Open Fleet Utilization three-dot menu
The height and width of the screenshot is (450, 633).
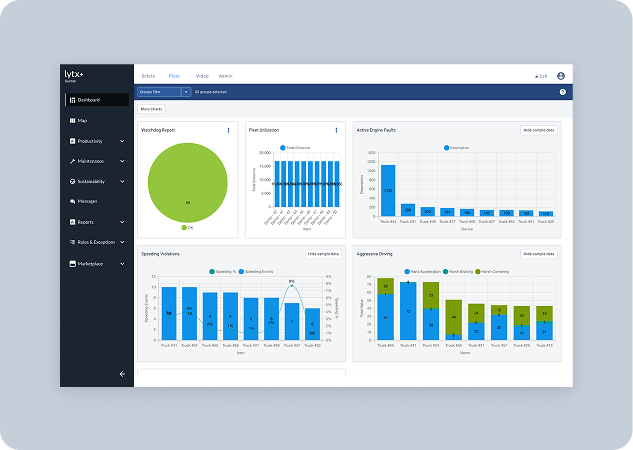point(336,130)
